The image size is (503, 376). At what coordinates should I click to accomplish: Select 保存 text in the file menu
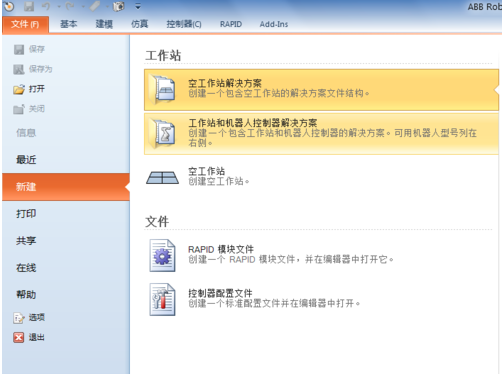point(37,49)
